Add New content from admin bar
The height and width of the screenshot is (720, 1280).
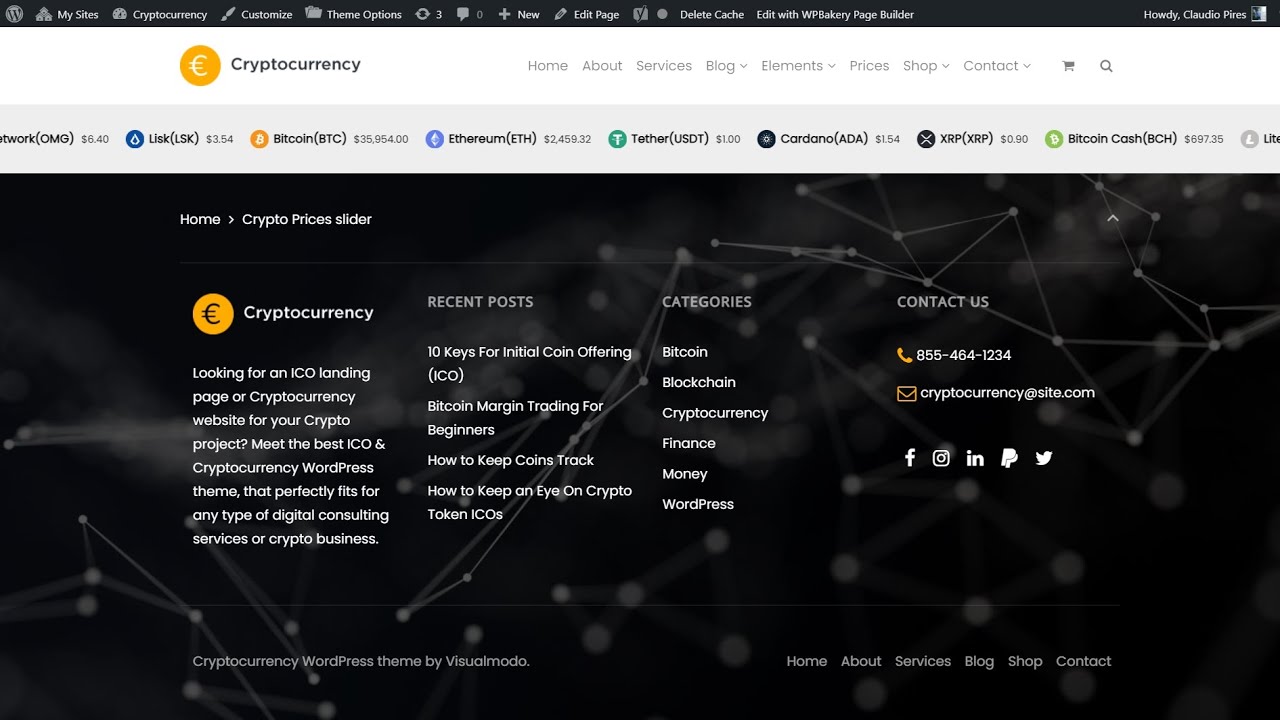[518, 14]
